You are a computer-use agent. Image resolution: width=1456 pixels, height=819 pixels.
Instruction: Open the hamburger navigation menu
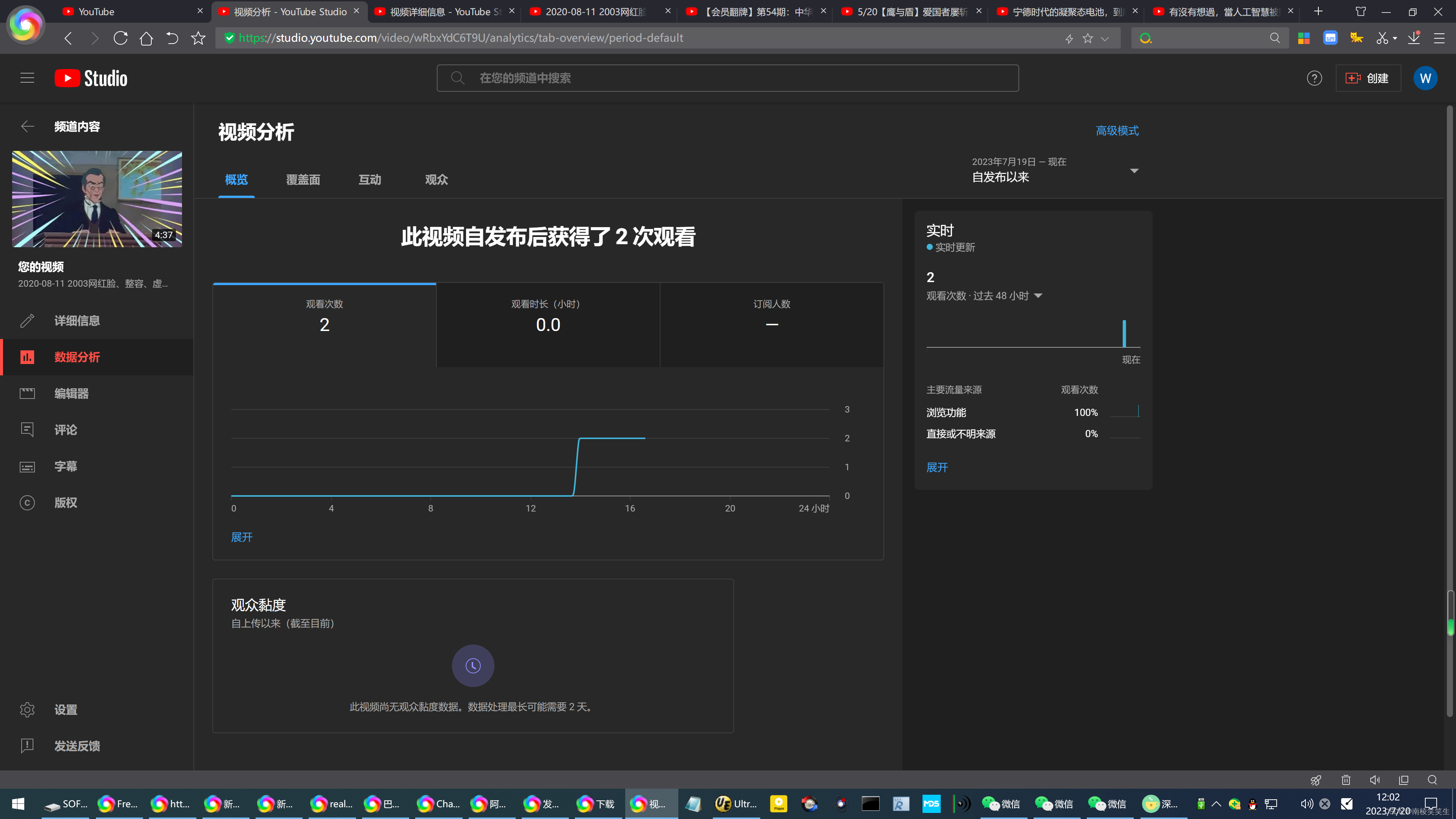27,78
